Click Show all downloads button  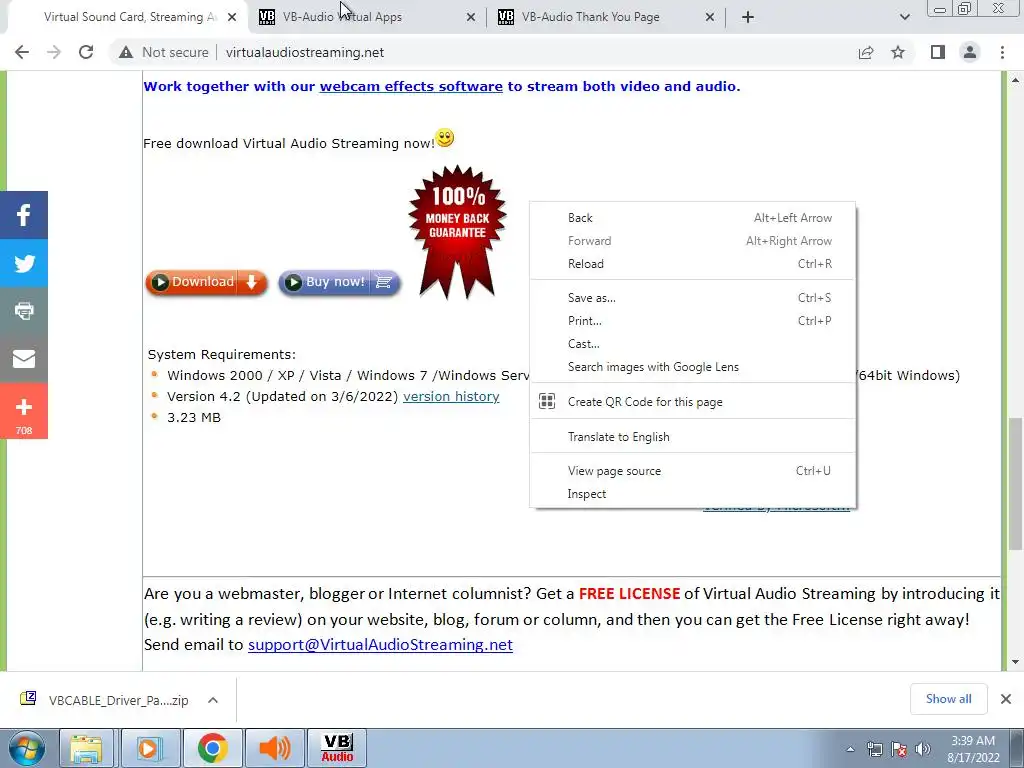(x=948, y=699)
